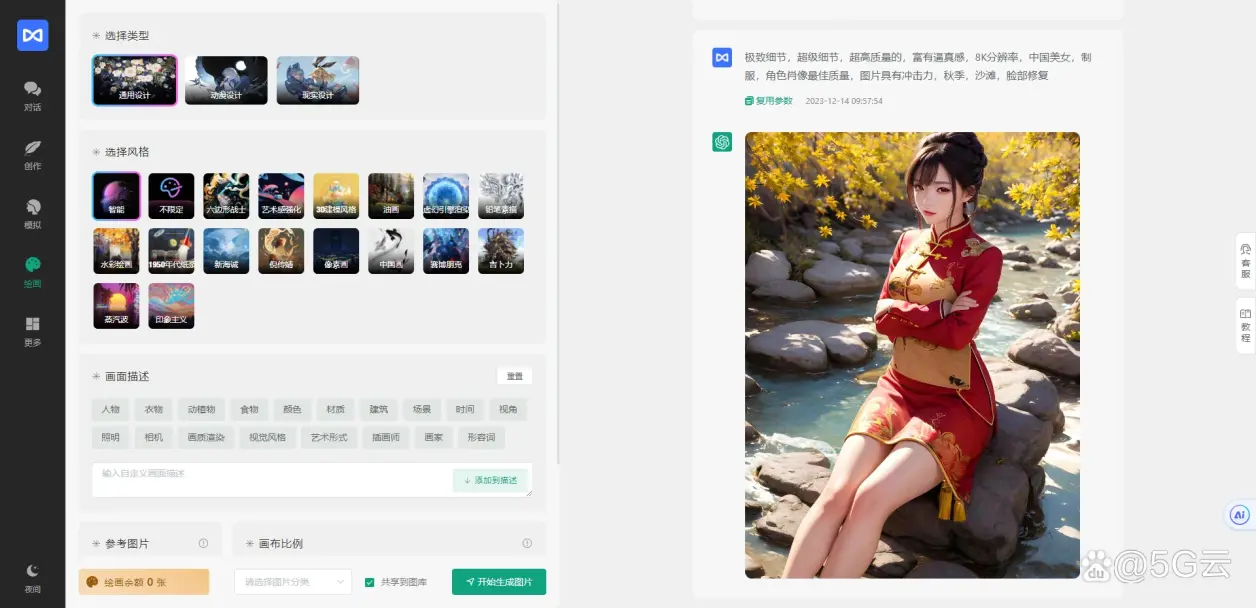Click the 重置 reset button
This screenshot has width=1256, height=608.
click(x=514, y=376)
